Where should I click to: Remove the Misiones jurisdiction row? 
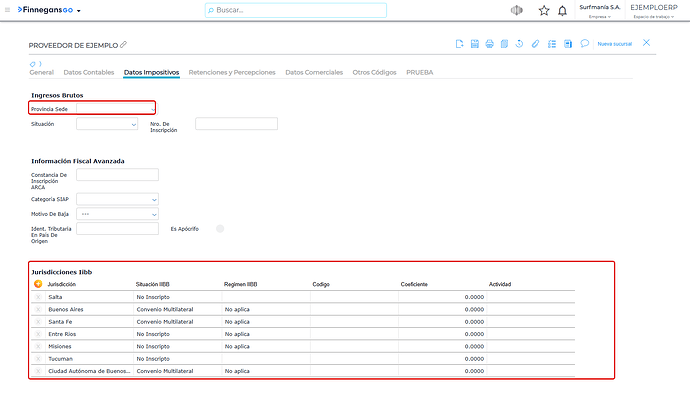[38, 347]
